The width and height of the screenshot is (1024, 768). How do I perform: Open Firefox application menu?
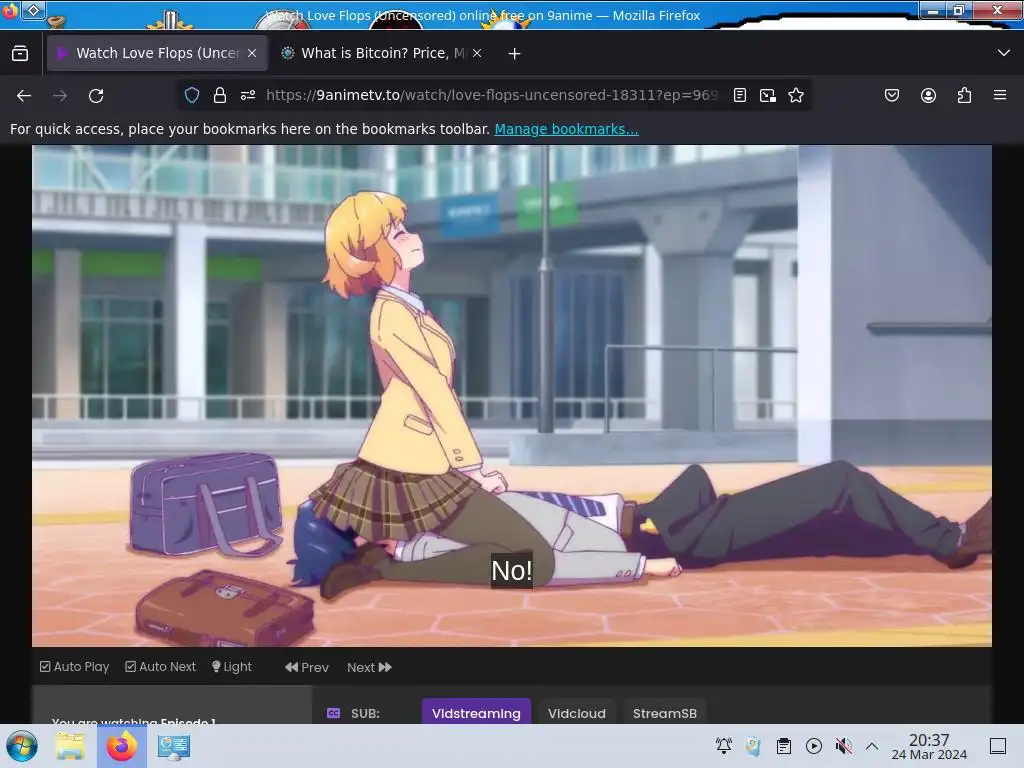[x=1000, y=95]
